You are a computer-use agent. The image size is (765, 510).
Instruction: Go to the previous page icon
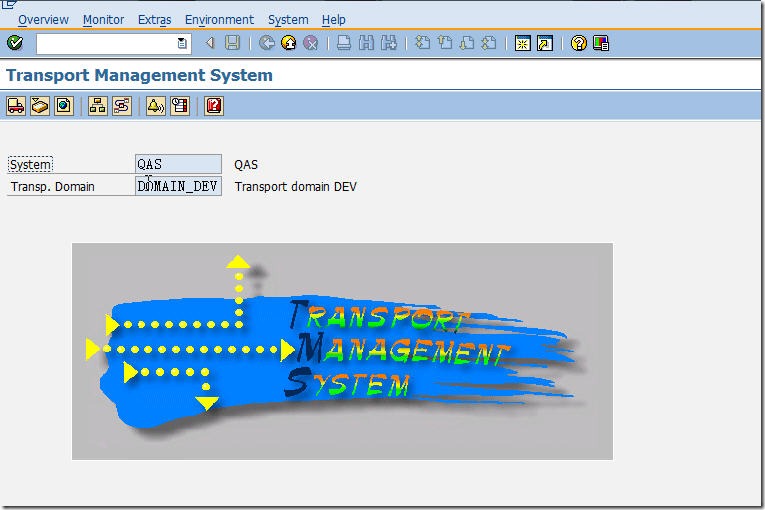pyautogui.click(x=445, y=43)
